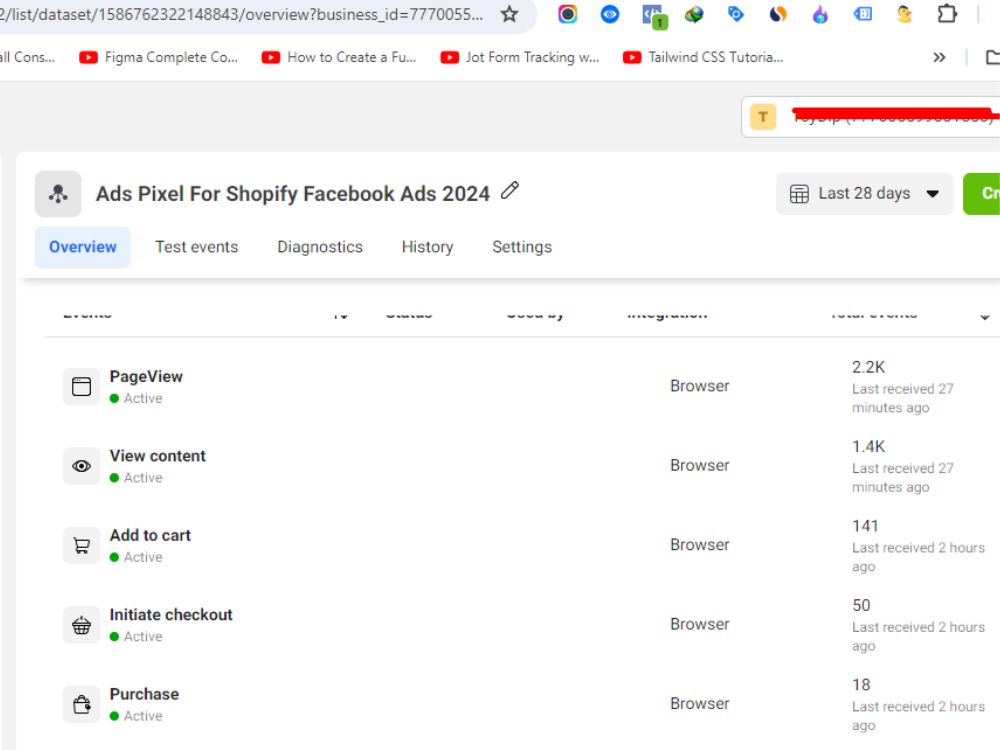Image resolution: width=1000 pixels, height=750 pixels.
Task: Click the View content eye icon
Action: coord(82,466)
